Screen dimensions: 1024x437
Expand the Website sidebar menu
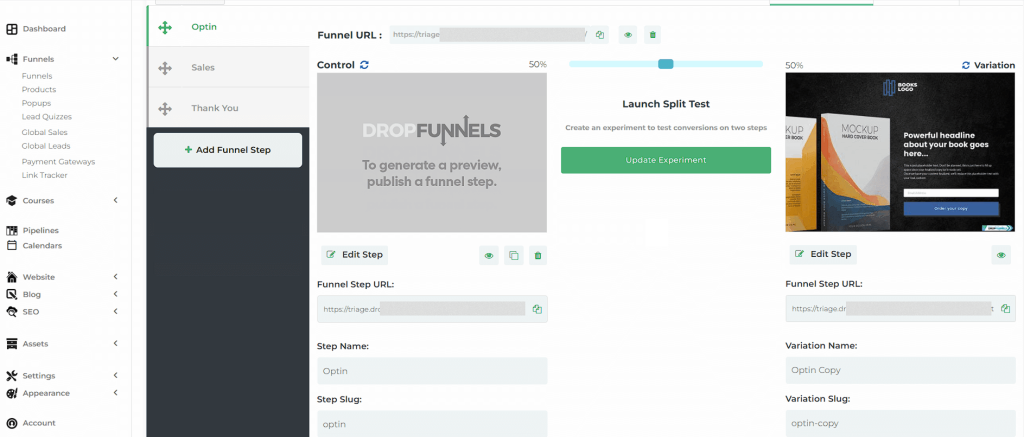pyautogui.click(x=116, y=277)
